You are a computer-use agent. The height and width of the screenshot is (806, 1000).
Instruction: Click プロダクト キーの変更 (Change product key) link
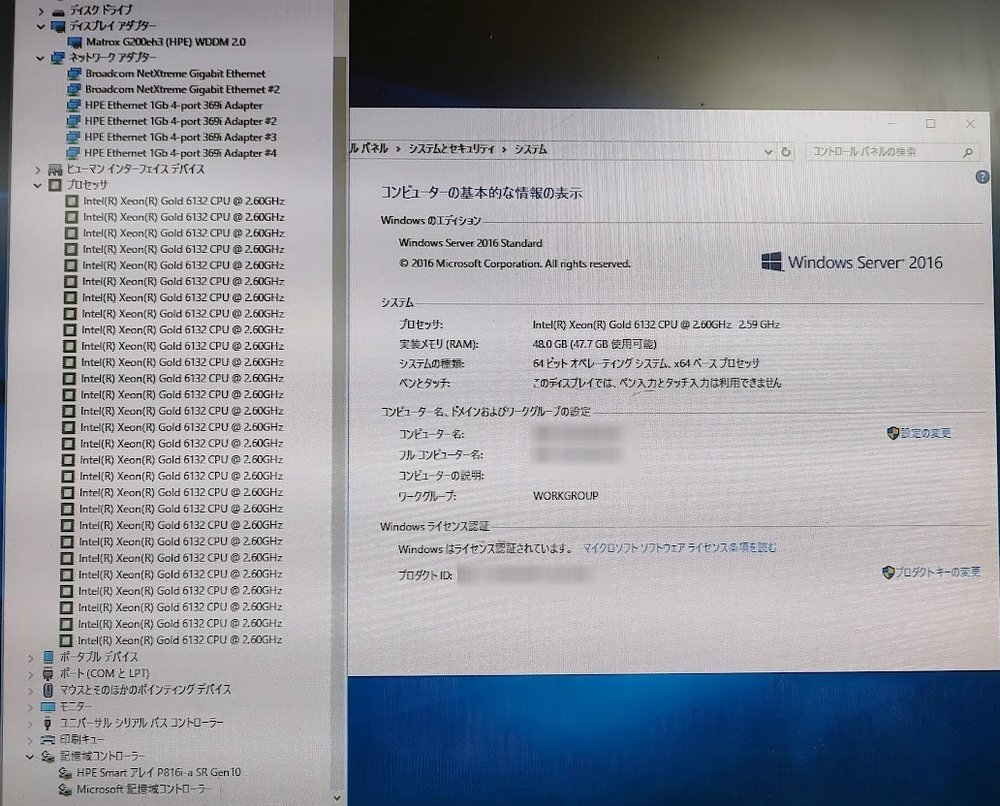[938, 572]
